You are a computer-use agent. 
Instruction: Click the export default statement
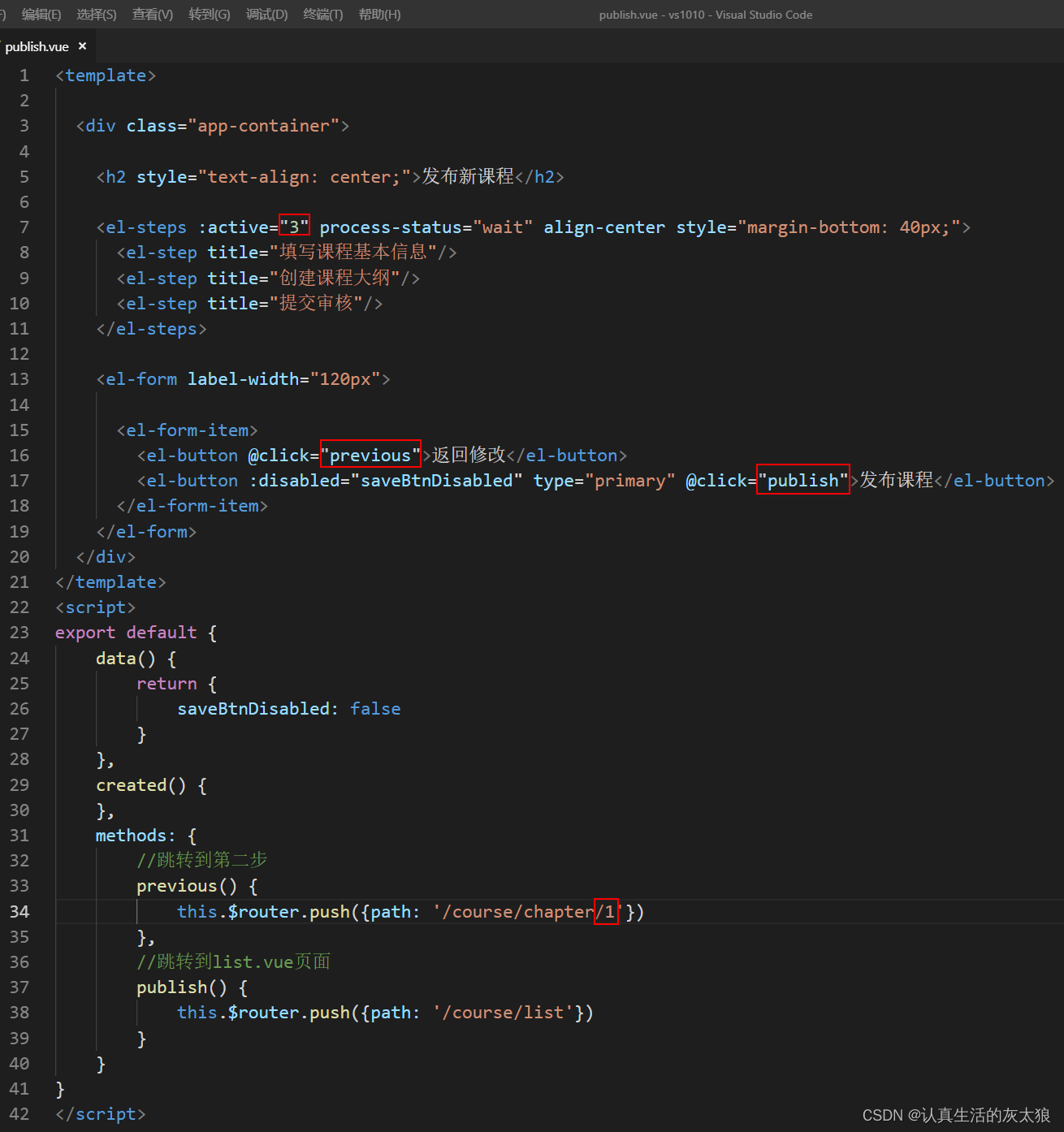(x=126, y=633)
